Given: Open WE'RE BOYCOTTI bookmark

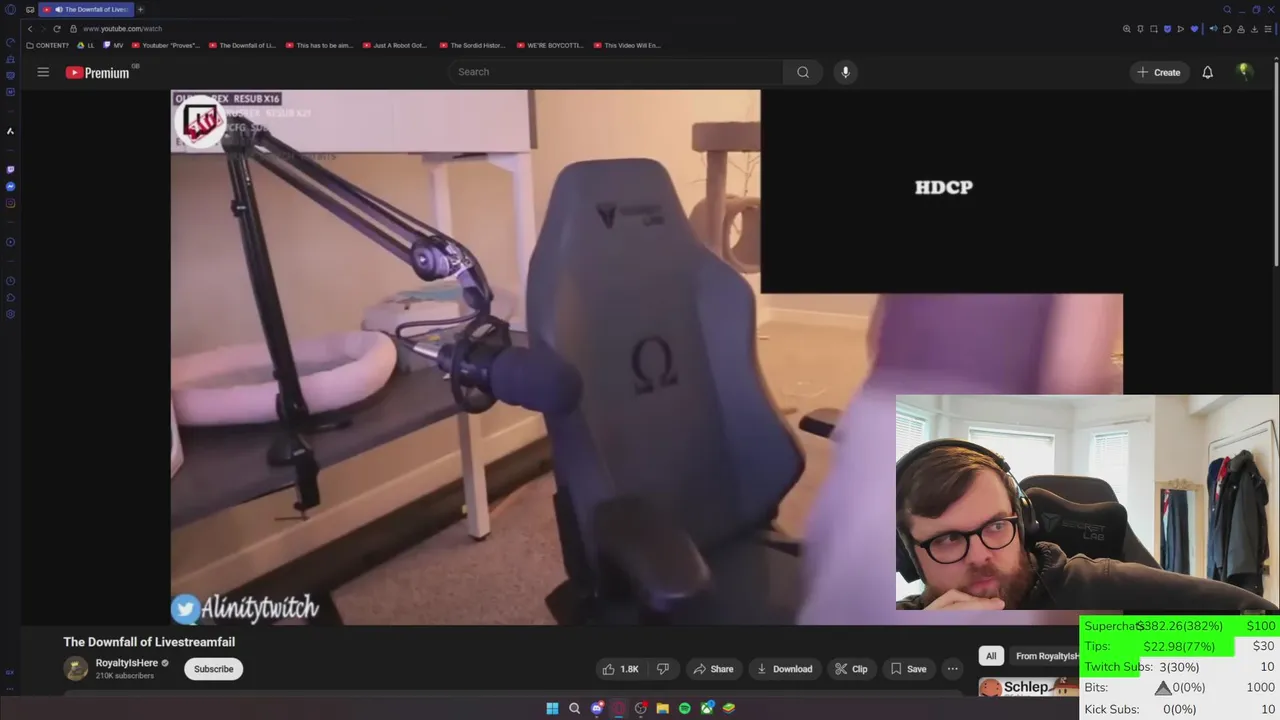Looking at the screenshot, I should point(549,45).
